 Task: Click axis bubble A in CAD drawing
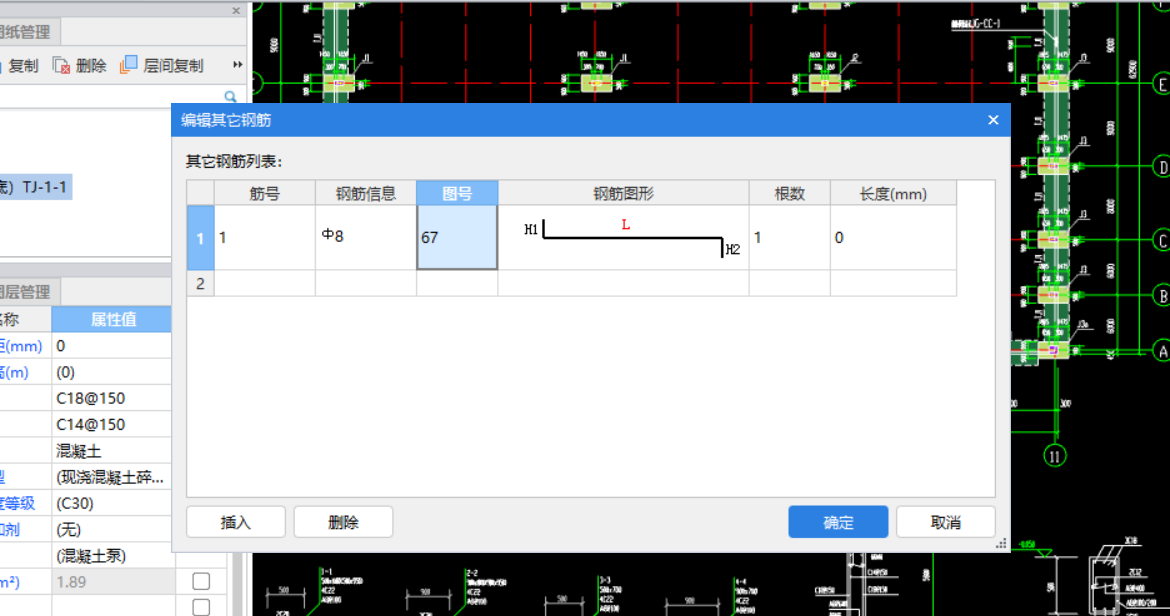[x=1161, y=351]
